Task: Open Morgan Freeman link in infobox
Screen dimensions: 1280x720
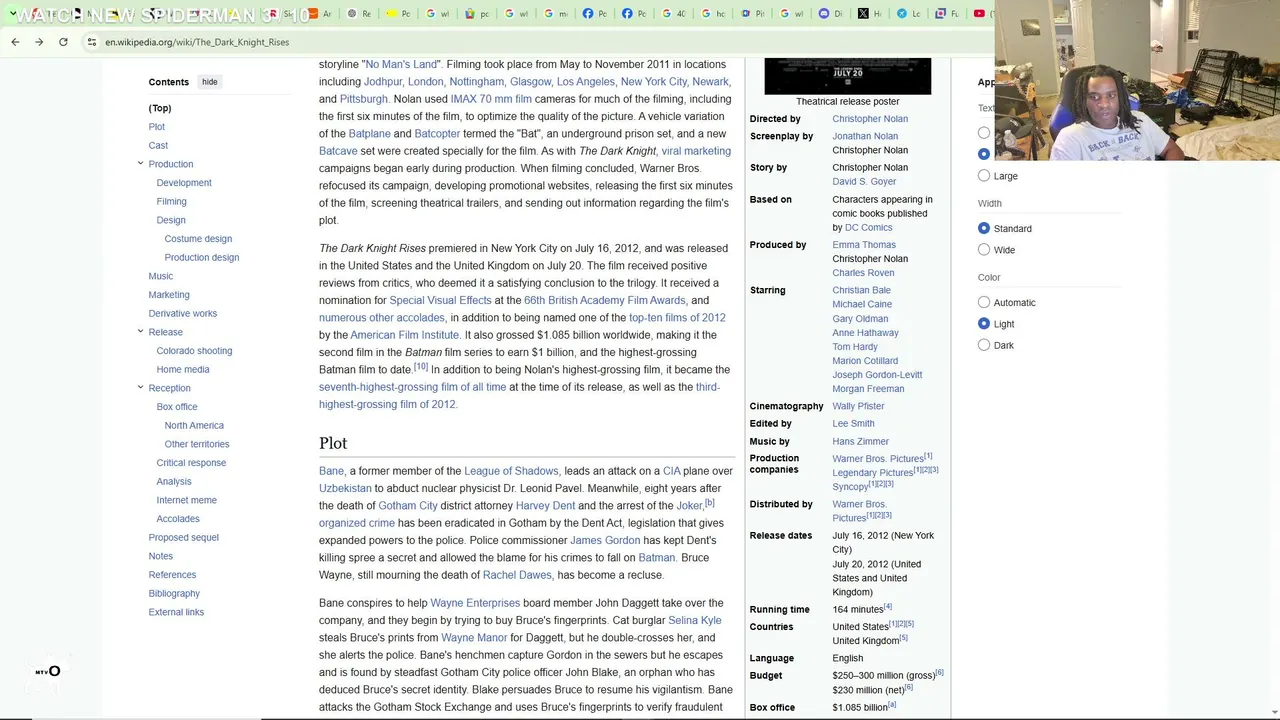Action: (868, 389)
